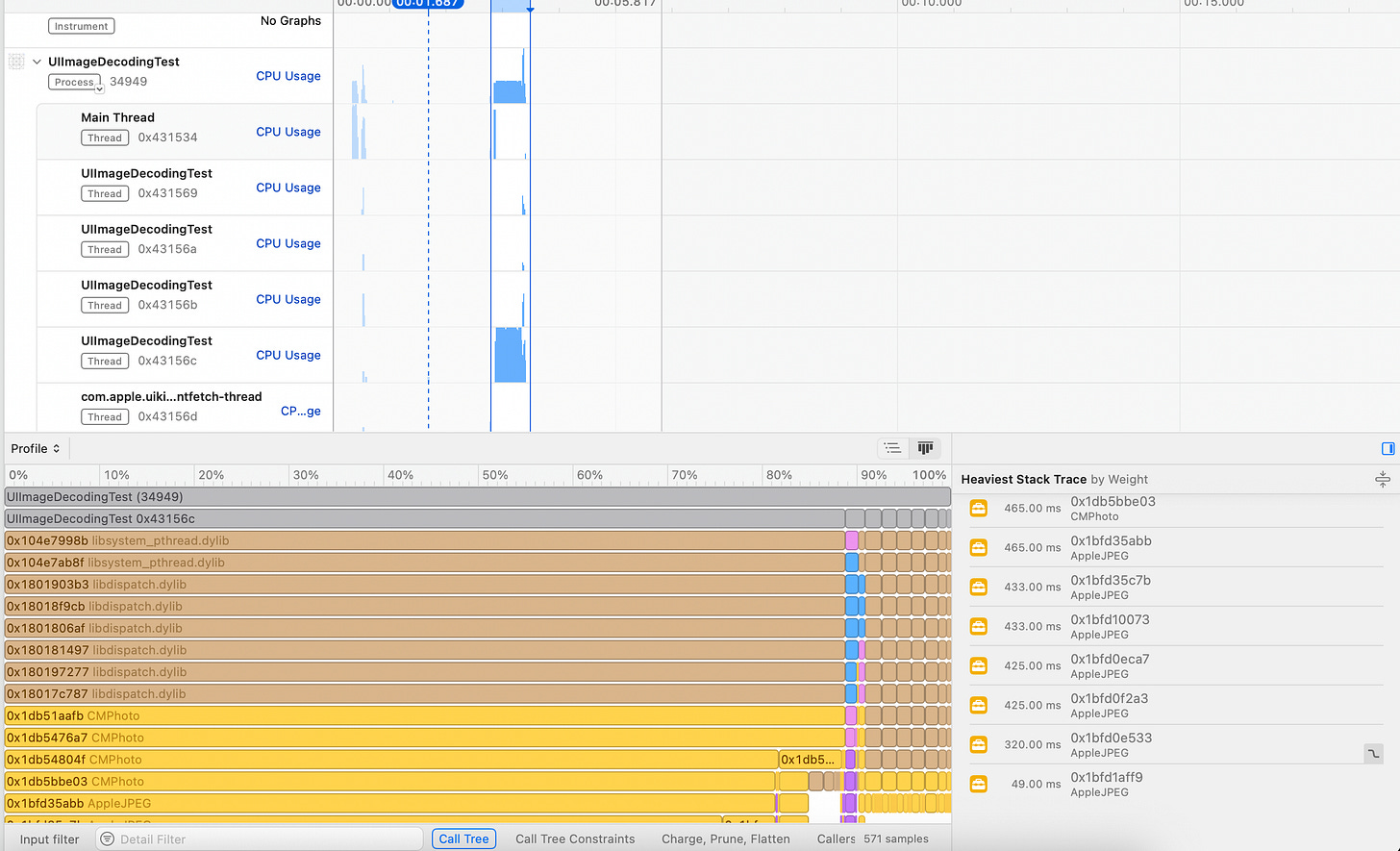Viewport: 1400px width, 851px height.
Task: Click the hidden frames icon by 0x1bfd0e533
Action: (x=1373, y=753)
